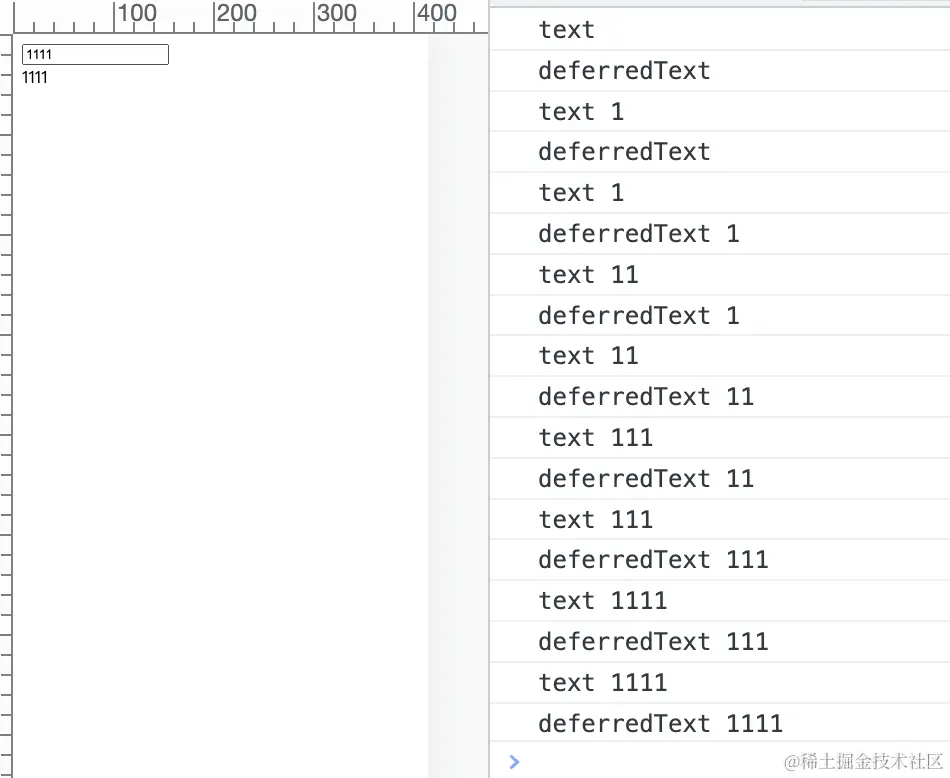Click the 稀土掘金技术社区 watermark
The width and height of the screenshot is (950, 778).
point(864,762)
